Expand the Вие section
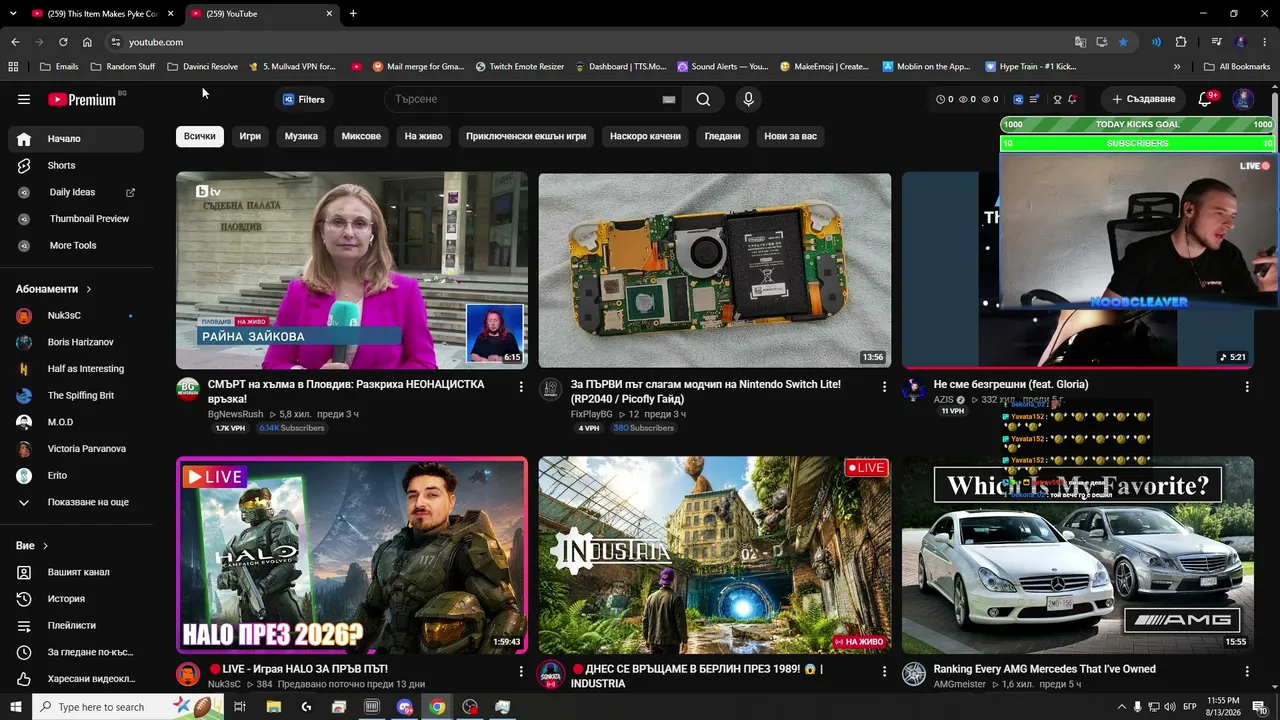 [x=32, y=546]
